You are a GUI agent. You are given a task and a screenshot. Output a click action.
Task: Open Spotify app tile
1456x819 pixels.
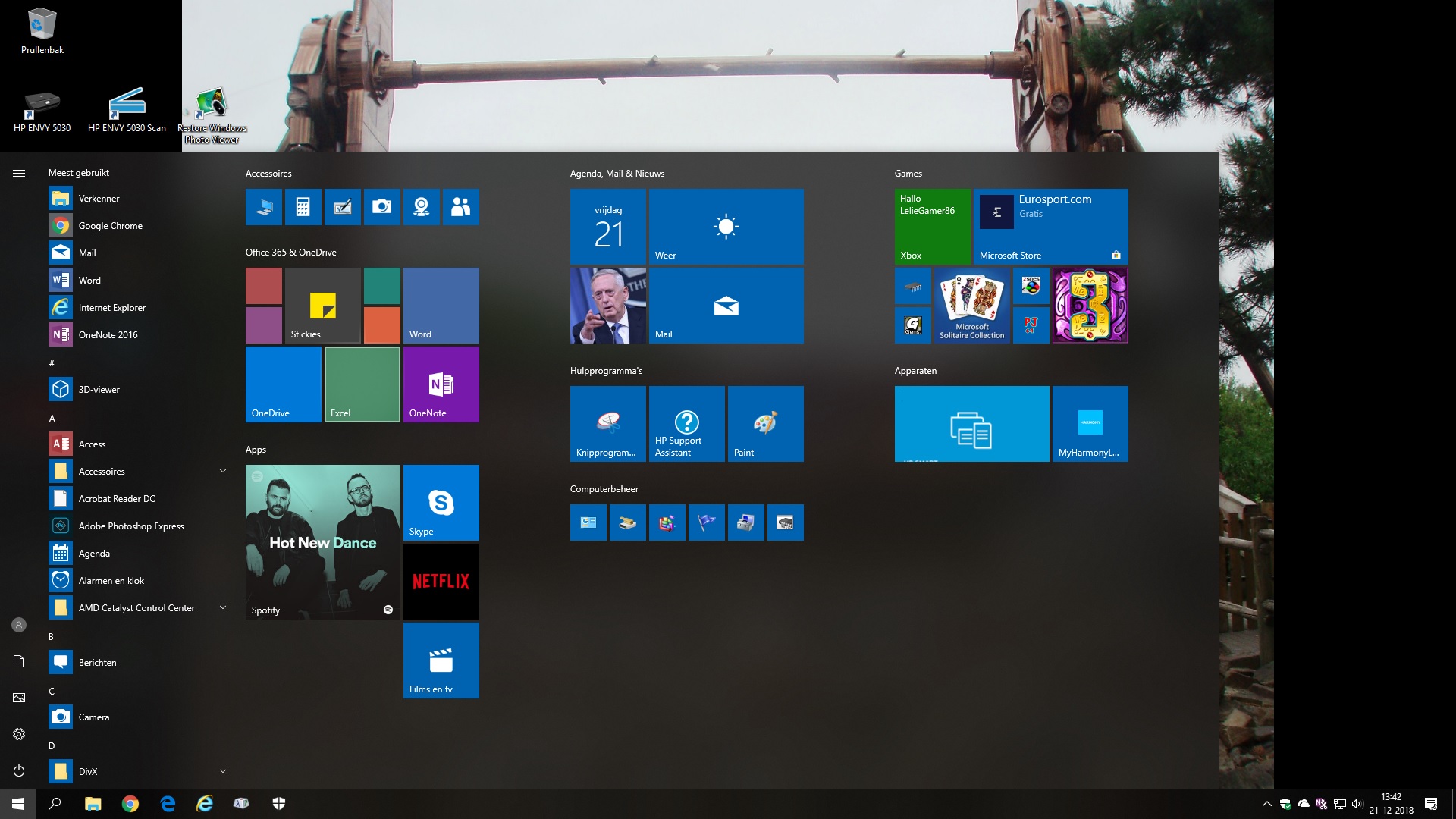tap(322, 542)
